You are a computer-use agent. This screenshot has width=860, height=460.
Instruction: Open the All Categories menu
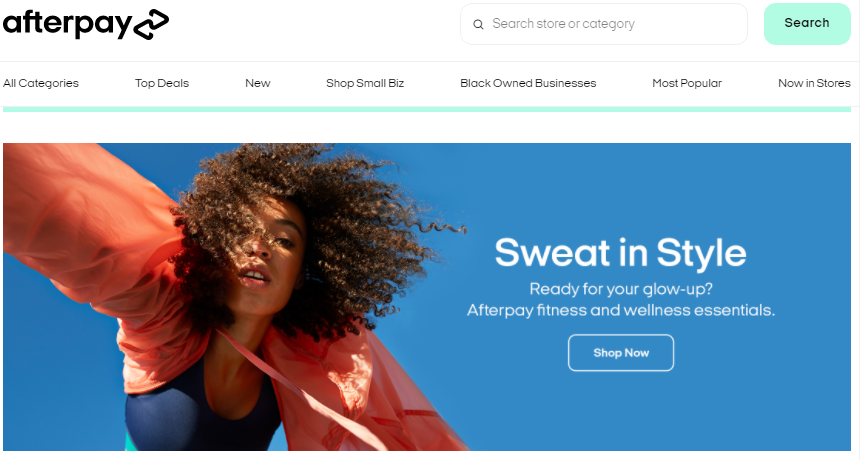click(41, 83)
